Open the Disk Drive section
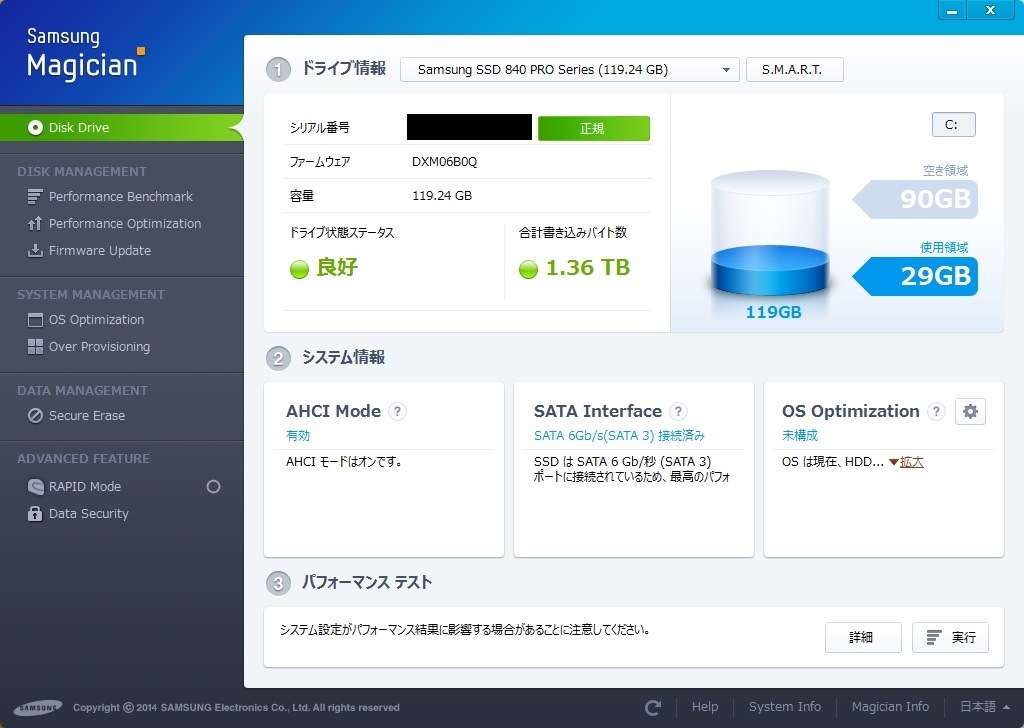This screenshot has height=728, width=1024. point(121,127)
